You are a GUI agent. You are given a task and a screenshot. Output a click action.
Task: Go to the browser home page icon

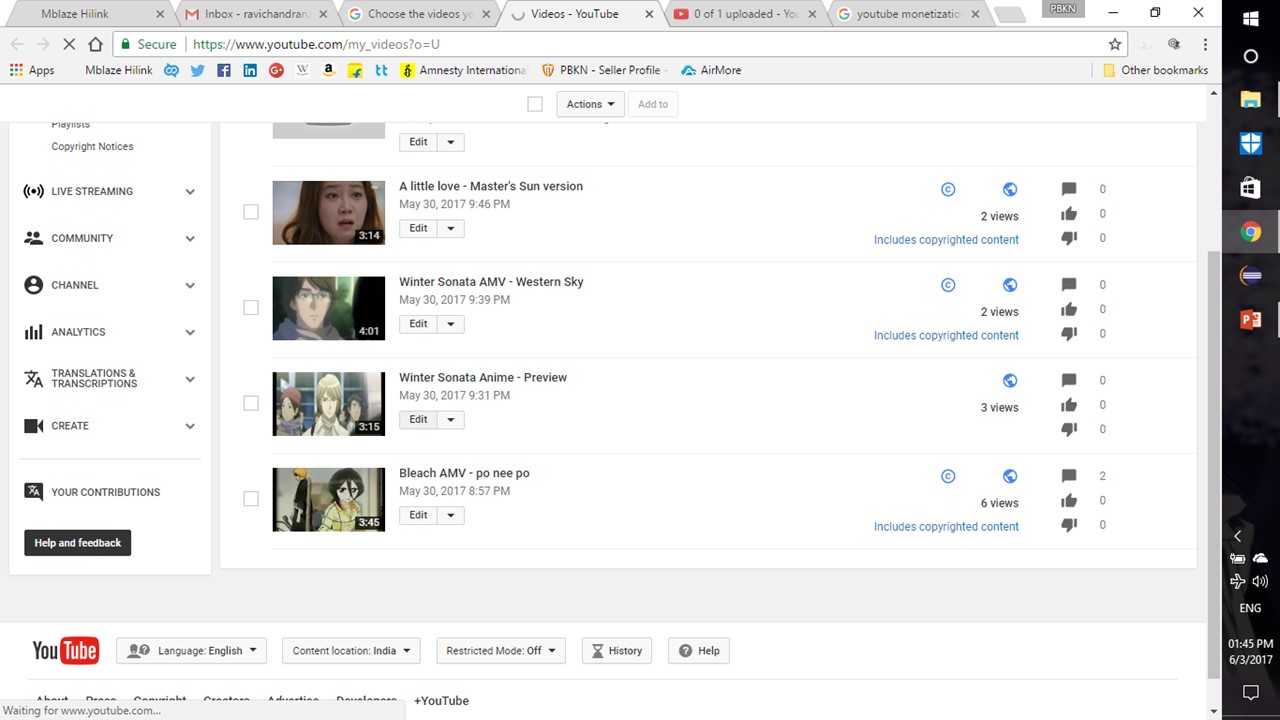[95, 44]
